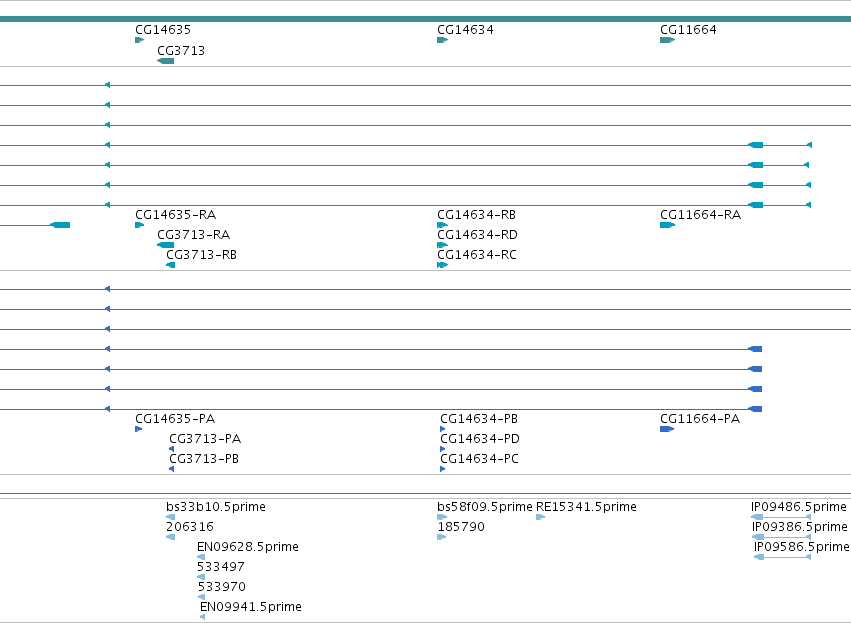
Task: Click the CG11664-RA transcript glyph
Action: coord(668,225)
